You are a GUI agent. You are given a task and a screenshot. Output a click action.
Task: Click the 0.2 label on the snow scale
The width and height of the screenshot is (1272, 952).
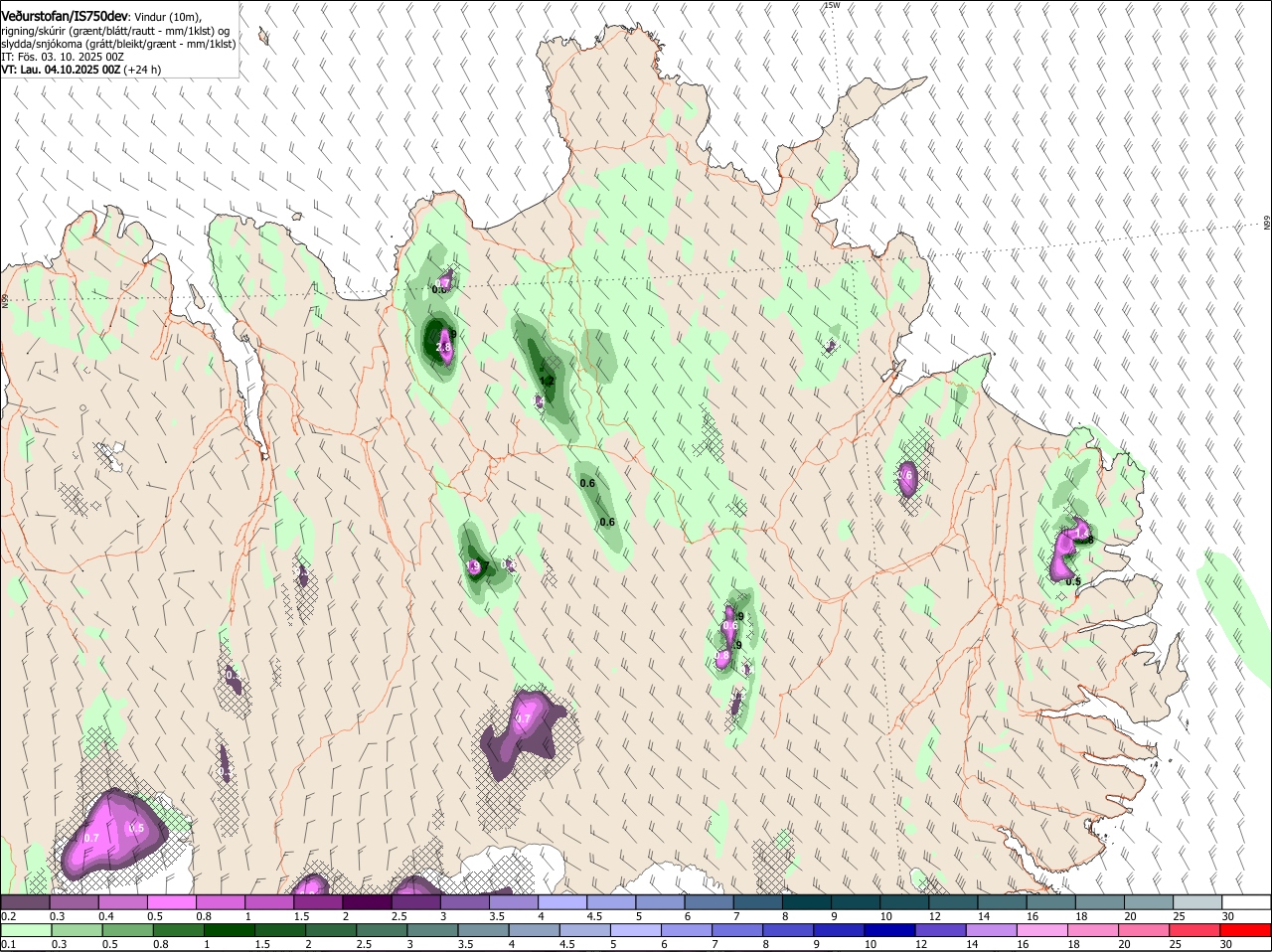point(8,916)
